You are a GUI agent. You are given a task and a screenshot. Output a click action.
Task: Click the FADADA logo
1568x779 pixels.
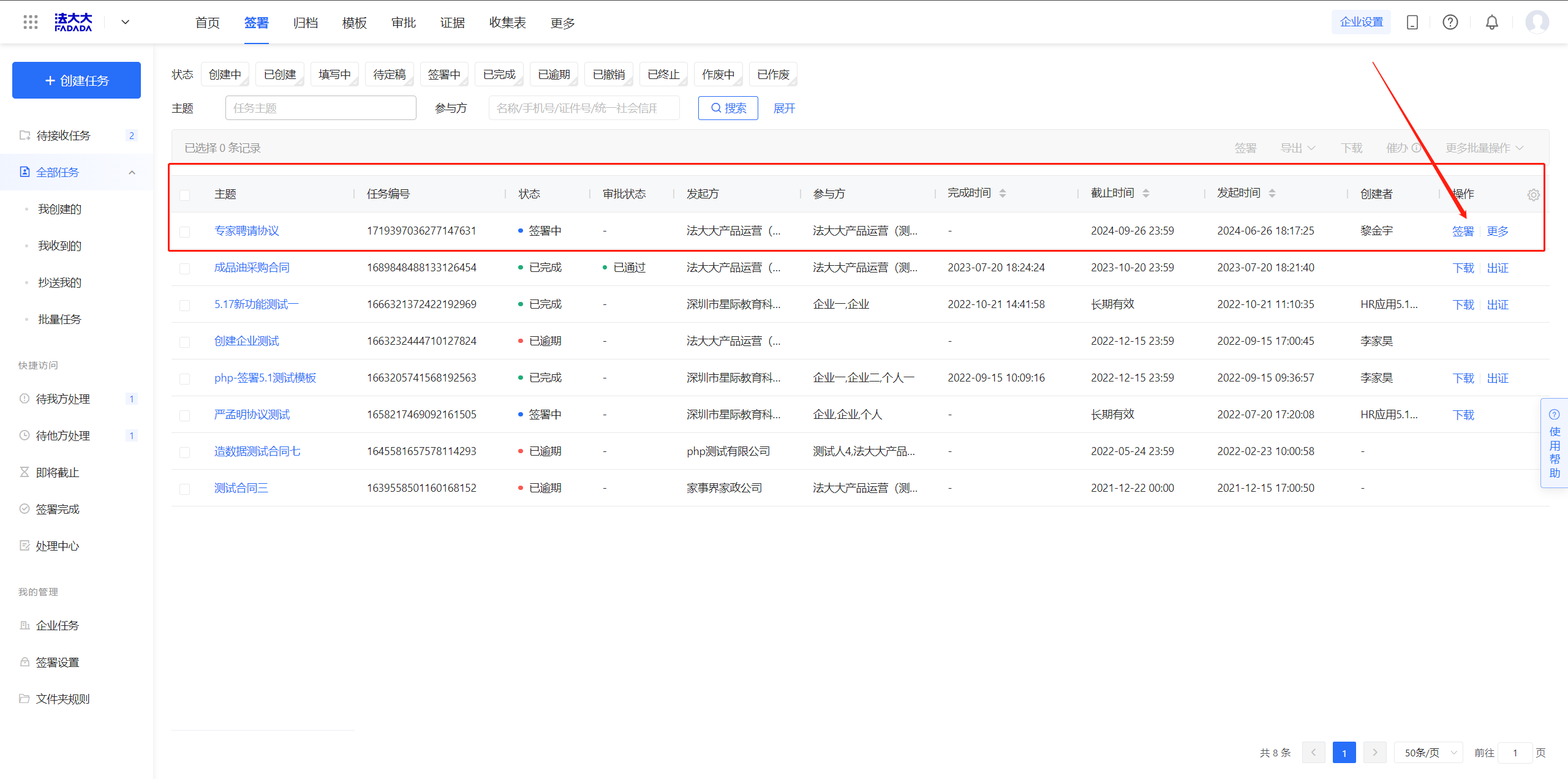[73, 23]
